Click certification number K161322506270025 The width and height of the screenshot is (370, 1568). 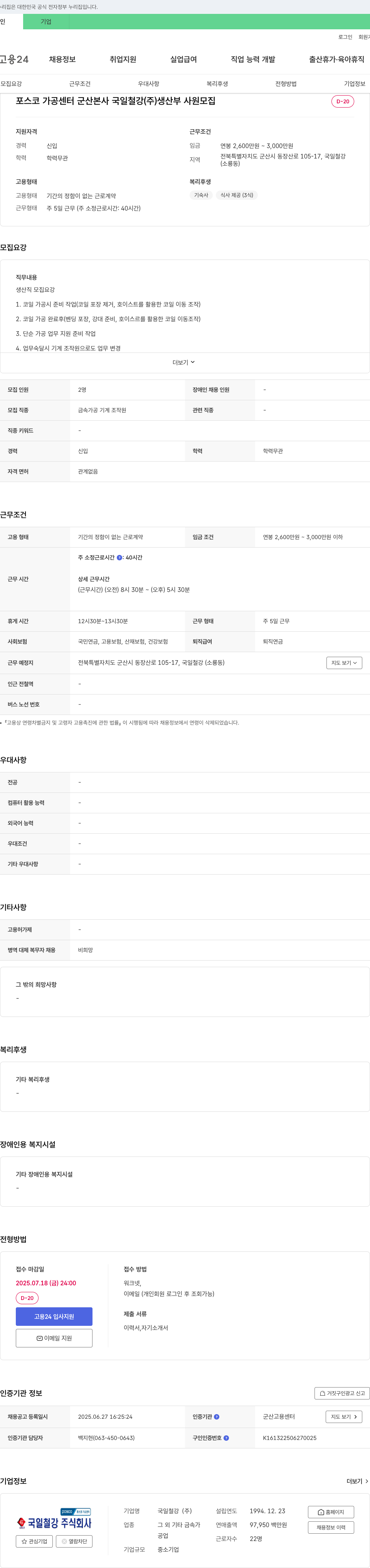click(290, 1438)
